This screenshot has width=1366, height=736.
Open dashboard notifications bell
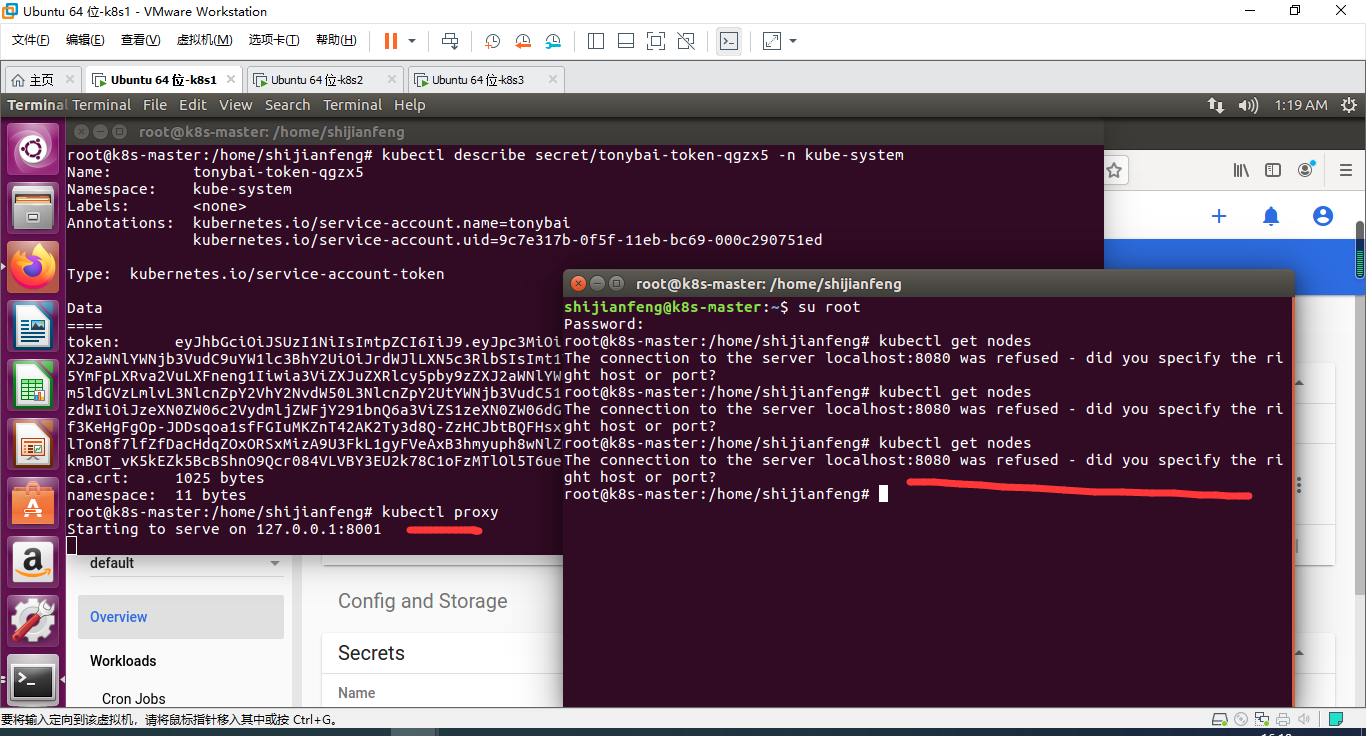tap(1271, 216)
